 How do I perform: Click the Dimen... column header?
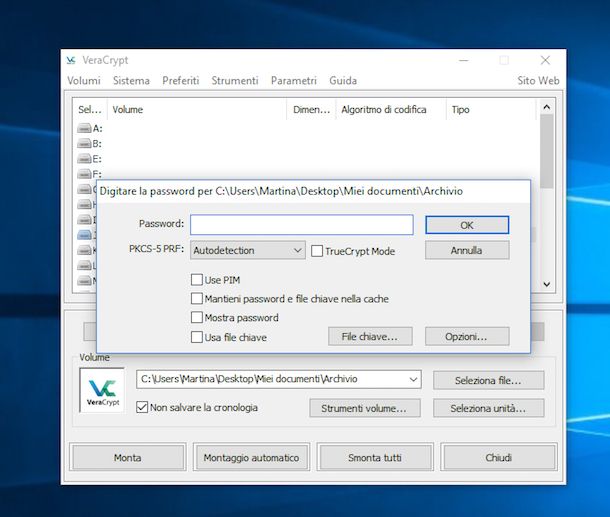pyautogui.click(x=311, y=110)
